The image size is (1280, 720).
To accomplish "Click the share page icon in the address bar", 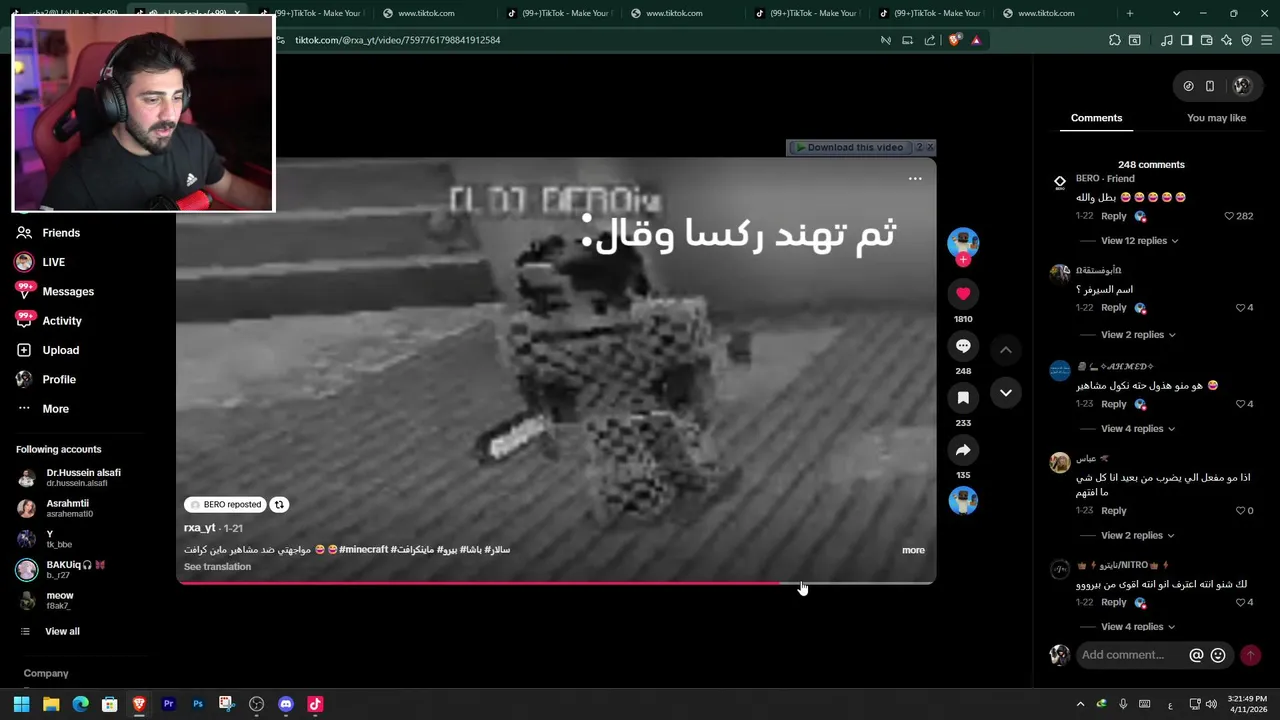I will 929,40.
